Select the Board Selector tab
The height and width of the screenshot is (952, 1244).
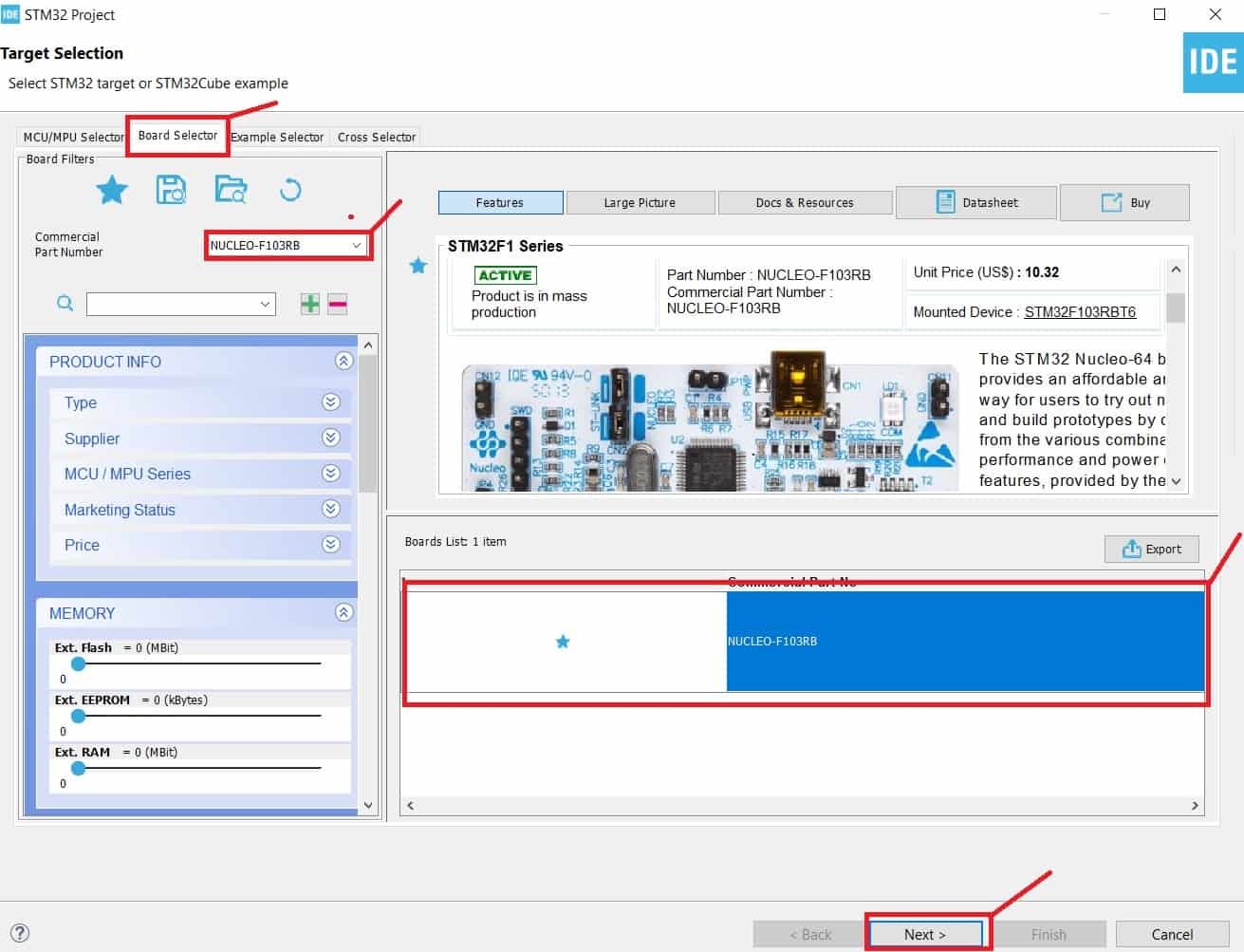pyautogui.click(x=177, y=135)
